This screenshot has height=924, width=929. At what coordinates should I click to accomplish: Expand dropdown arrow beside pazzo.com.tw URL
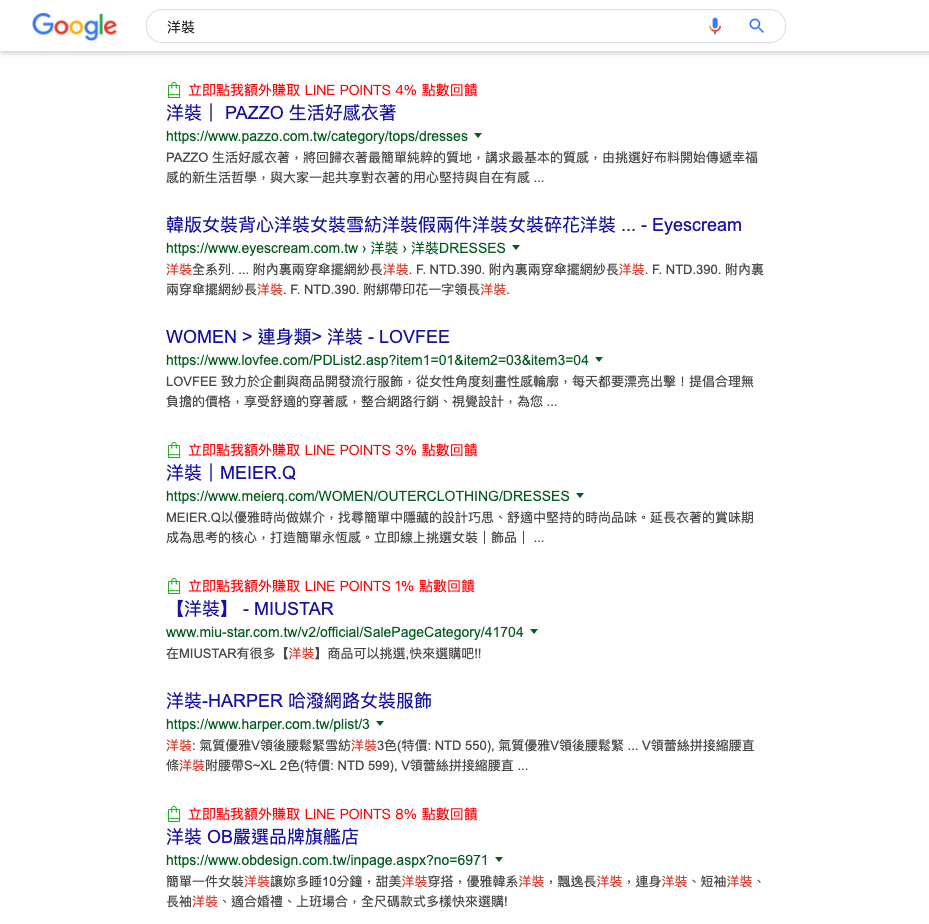(x=478, y=136)
